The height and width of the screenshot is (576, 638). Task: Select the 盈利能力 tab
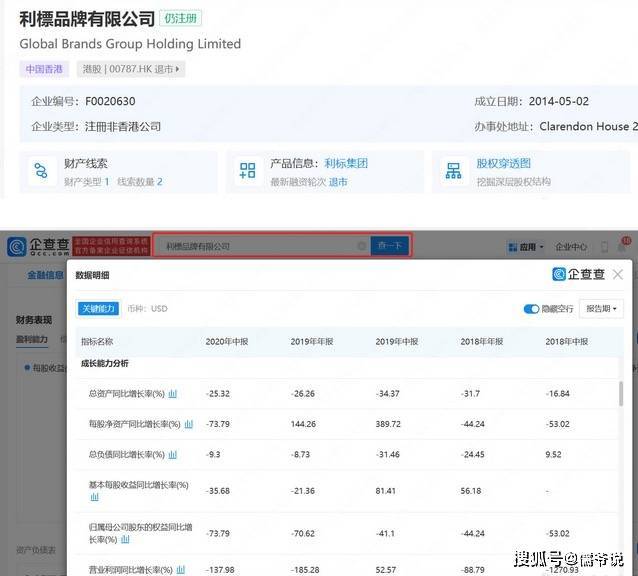pos(32,339)
